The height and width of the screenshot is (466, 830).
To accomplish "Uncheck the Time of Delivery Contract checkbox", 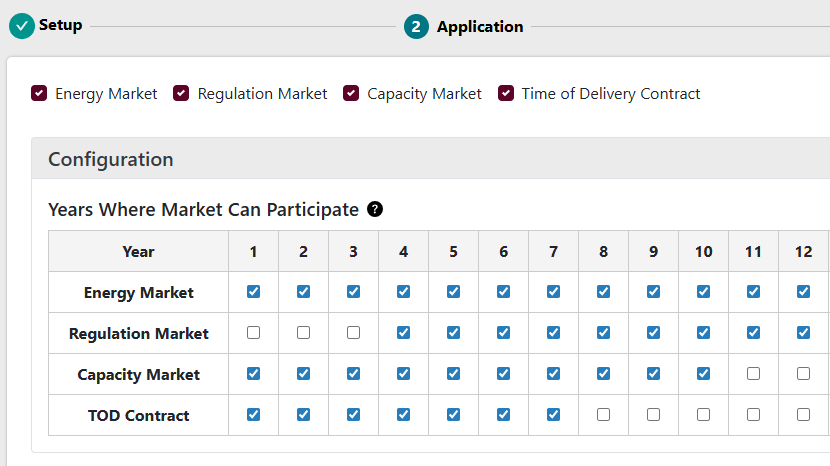I will pyautogui.click(x=506, y=93).
